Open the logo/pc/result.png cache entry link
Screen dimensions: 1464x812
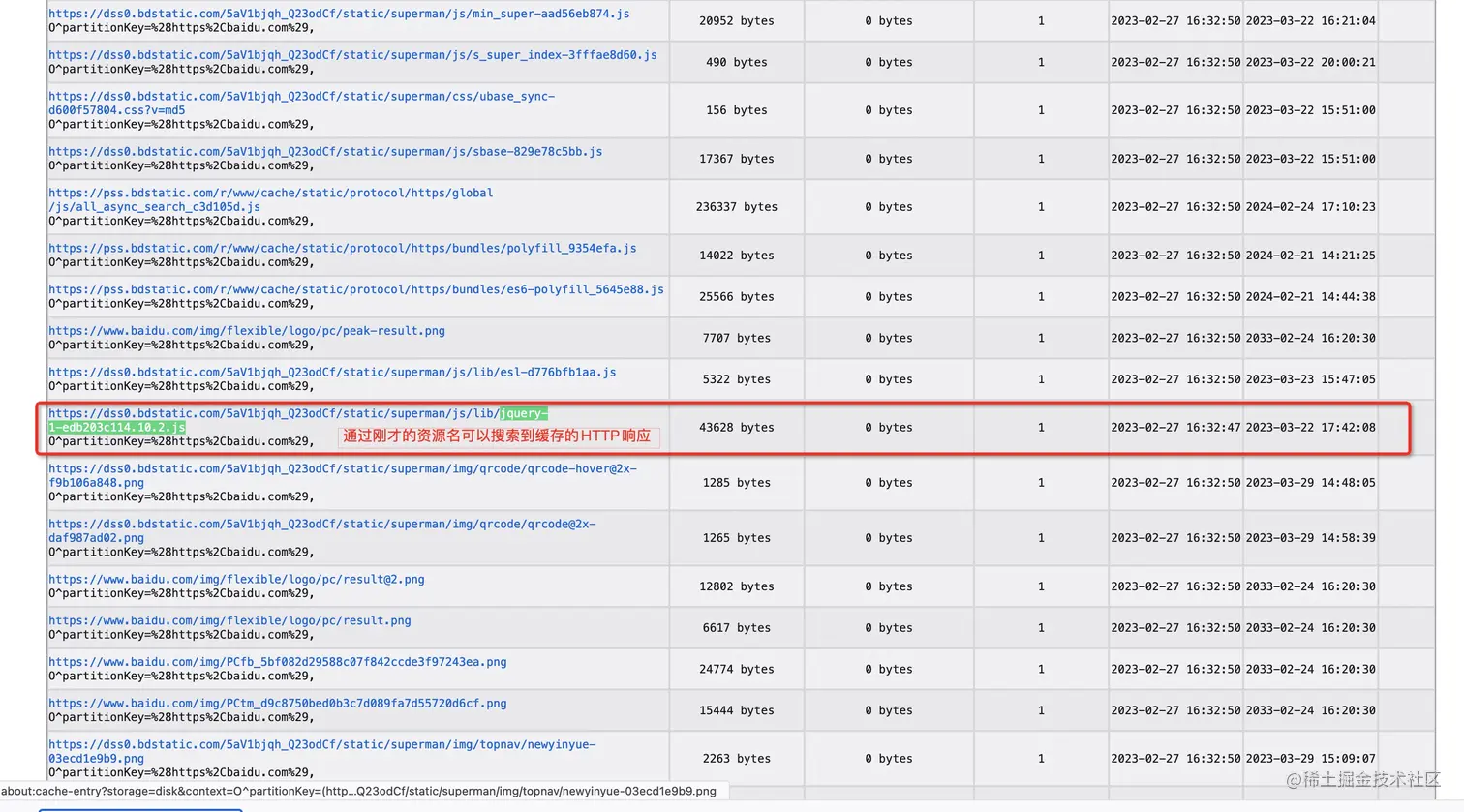(x=229, y=621)
